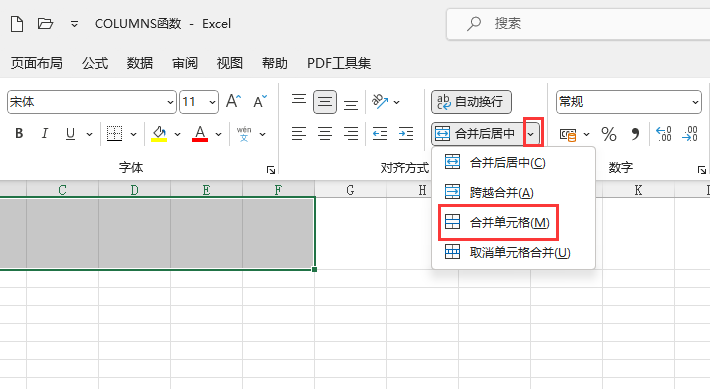Select column C header
The height and width of the screenshot is (389, 710).
(x=62, y=190)
